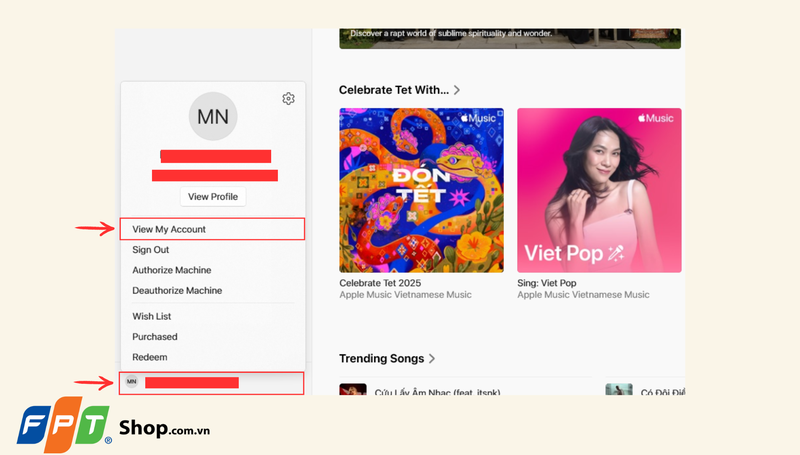Expand the Celebrate Tet With section chevron
Viewport: 800px width, 455px height.
(x=457, y=90)
